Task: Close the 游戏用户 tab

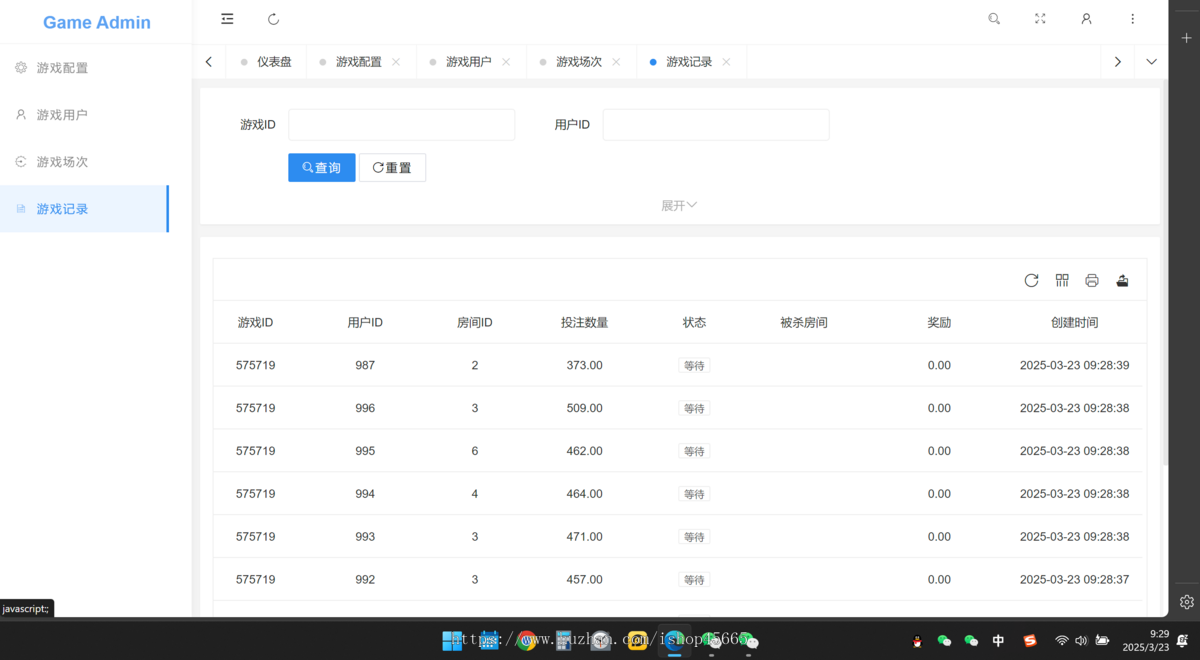Action: (506, 62)
